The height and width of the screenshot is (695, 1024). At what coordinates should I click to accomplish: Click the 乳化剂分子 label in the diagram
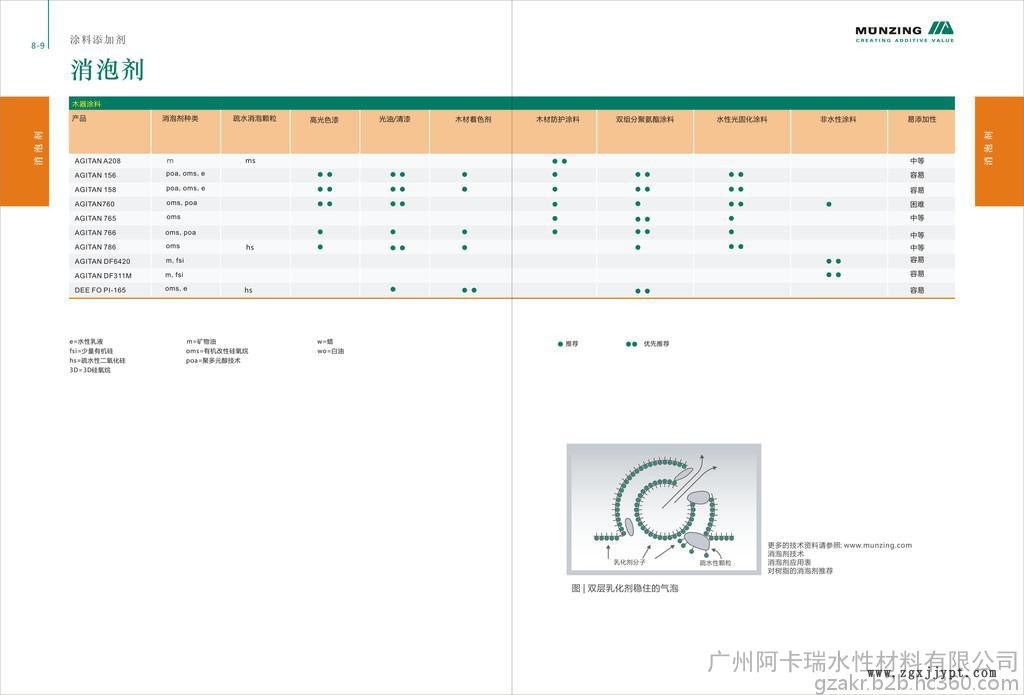coord(630,563)
